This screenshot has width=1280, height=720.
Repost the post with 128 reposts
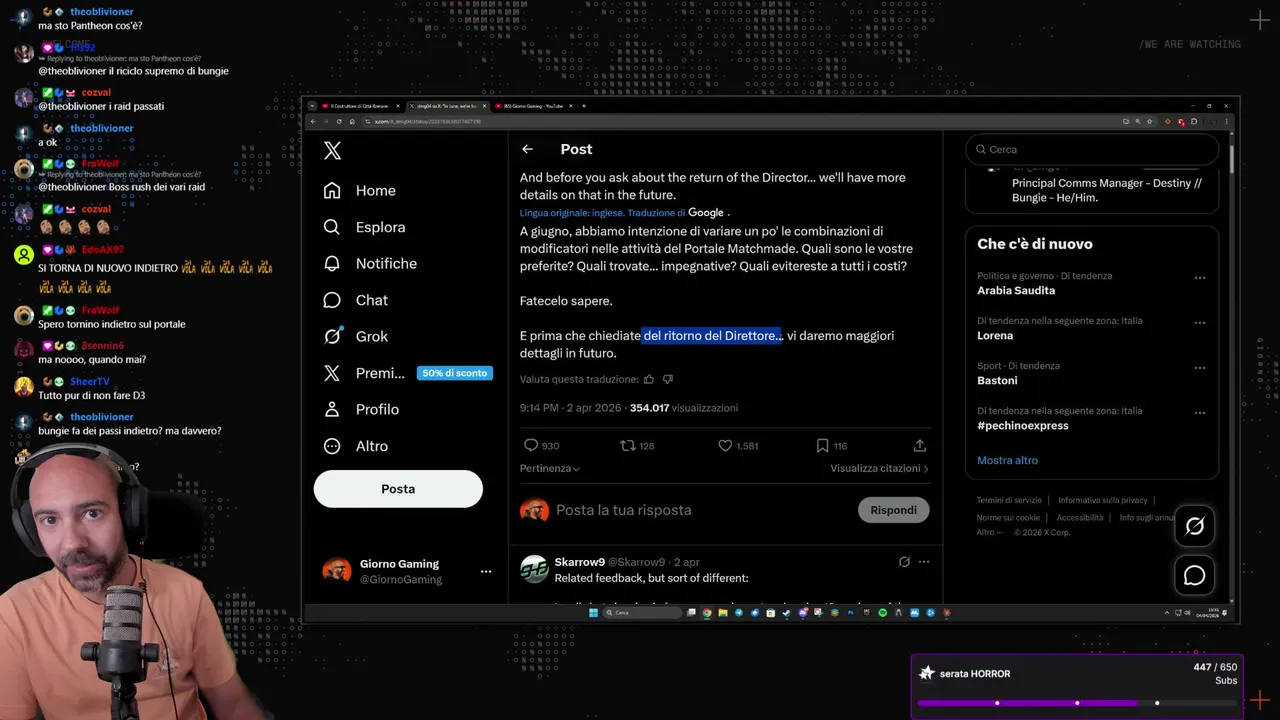click(x=628, y=445)
